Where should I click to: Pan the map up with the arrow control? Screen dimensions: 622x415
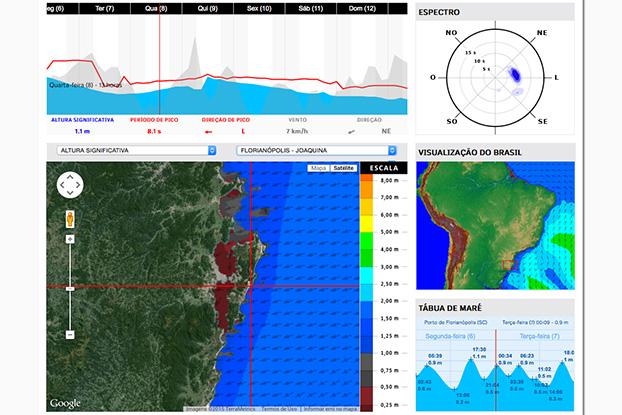pyautogui.click(x=70, y=177)
